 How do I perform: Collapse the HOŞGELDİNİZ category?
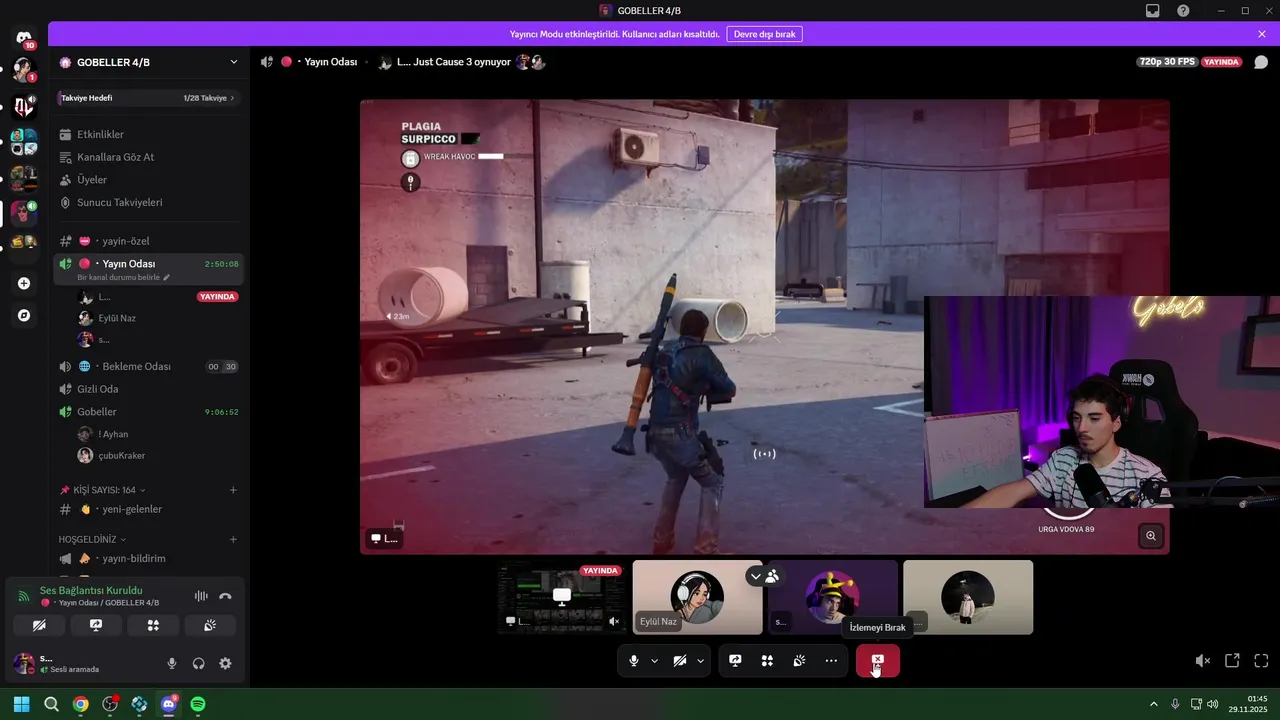pos(92,539)
